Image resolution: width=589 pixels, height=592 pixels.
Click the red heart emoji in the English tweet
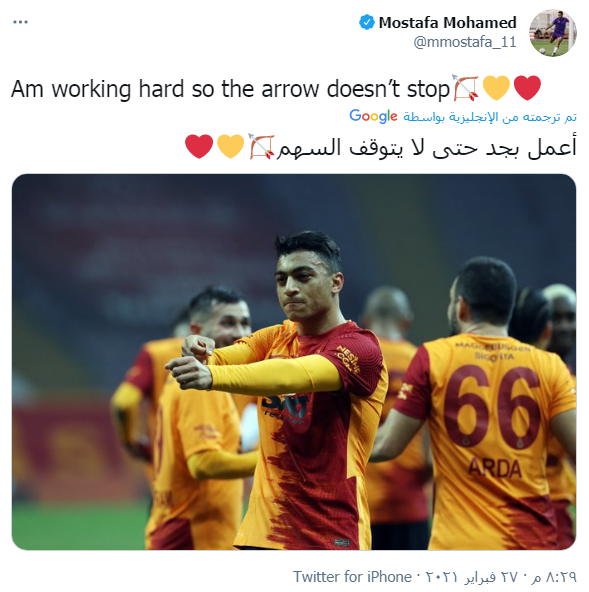(x=527, y=88)
